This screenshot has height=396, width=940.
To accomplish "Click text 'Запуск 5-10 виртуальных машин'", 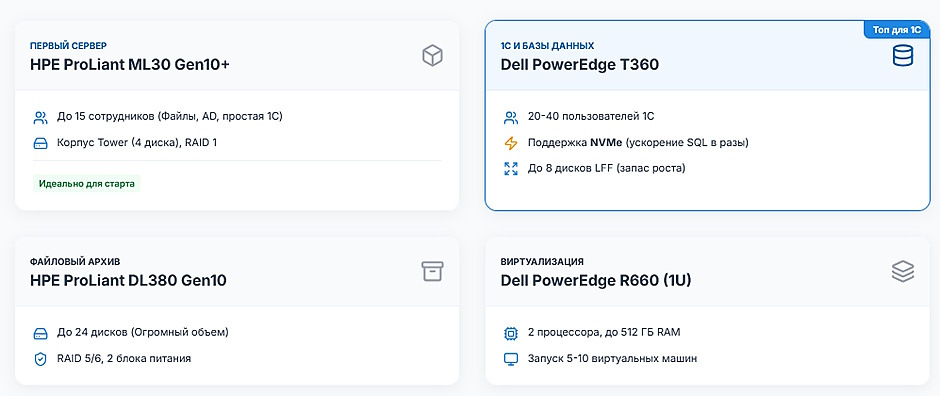I will [612, 359].
